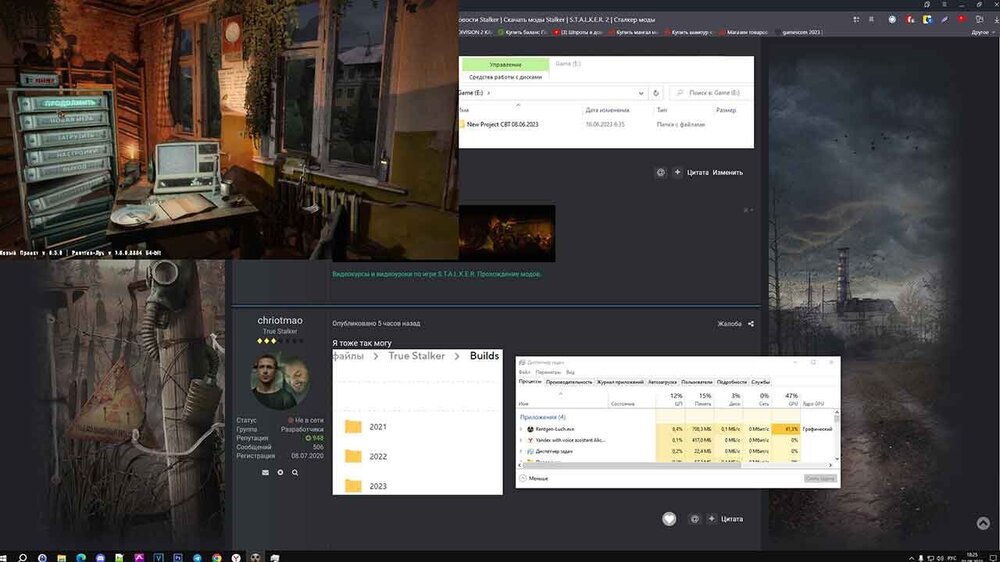Report the post via the Жалоба link

click(x=729, y=324)
